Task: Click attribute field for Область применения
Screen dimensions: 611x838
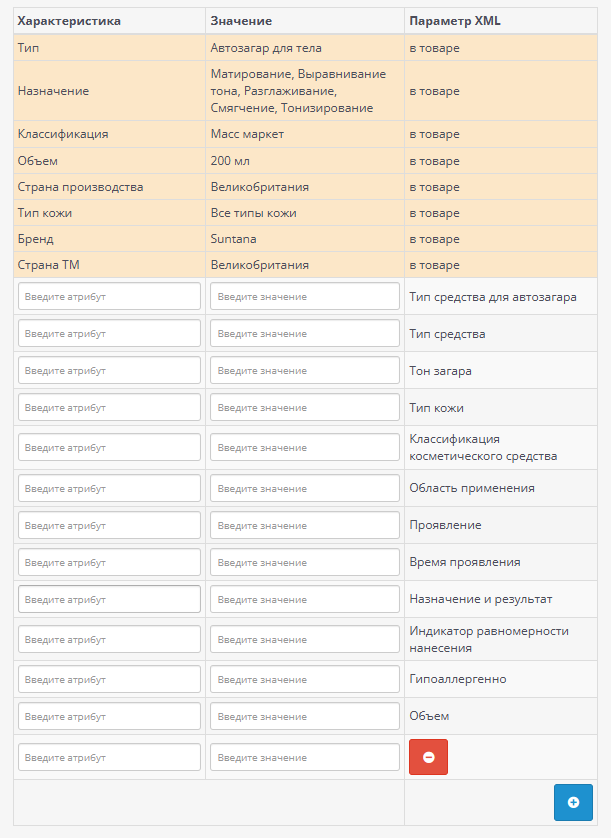Action: point(109,488)
